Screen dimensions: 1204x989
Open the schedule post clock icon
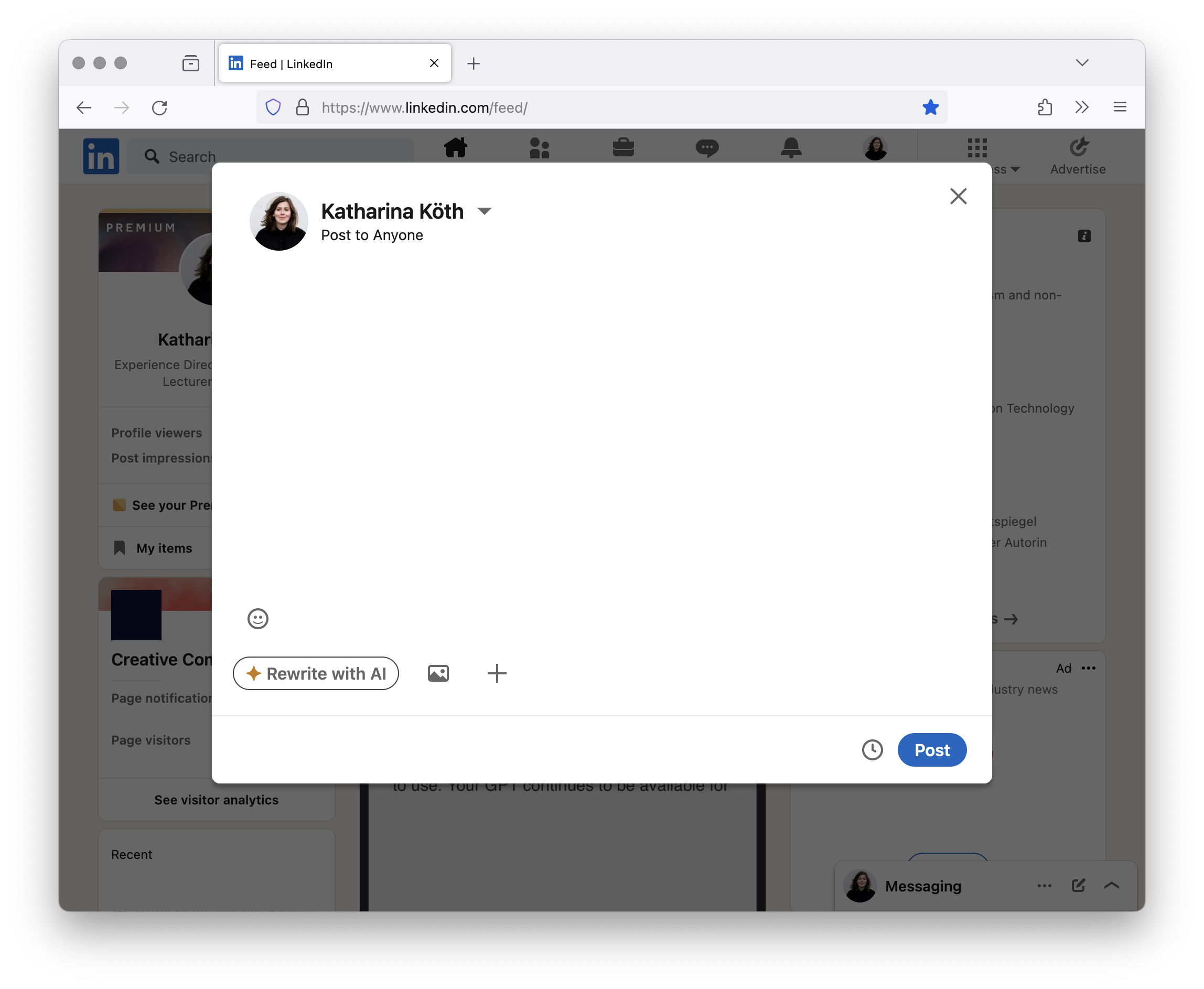(x=872, y=750)
